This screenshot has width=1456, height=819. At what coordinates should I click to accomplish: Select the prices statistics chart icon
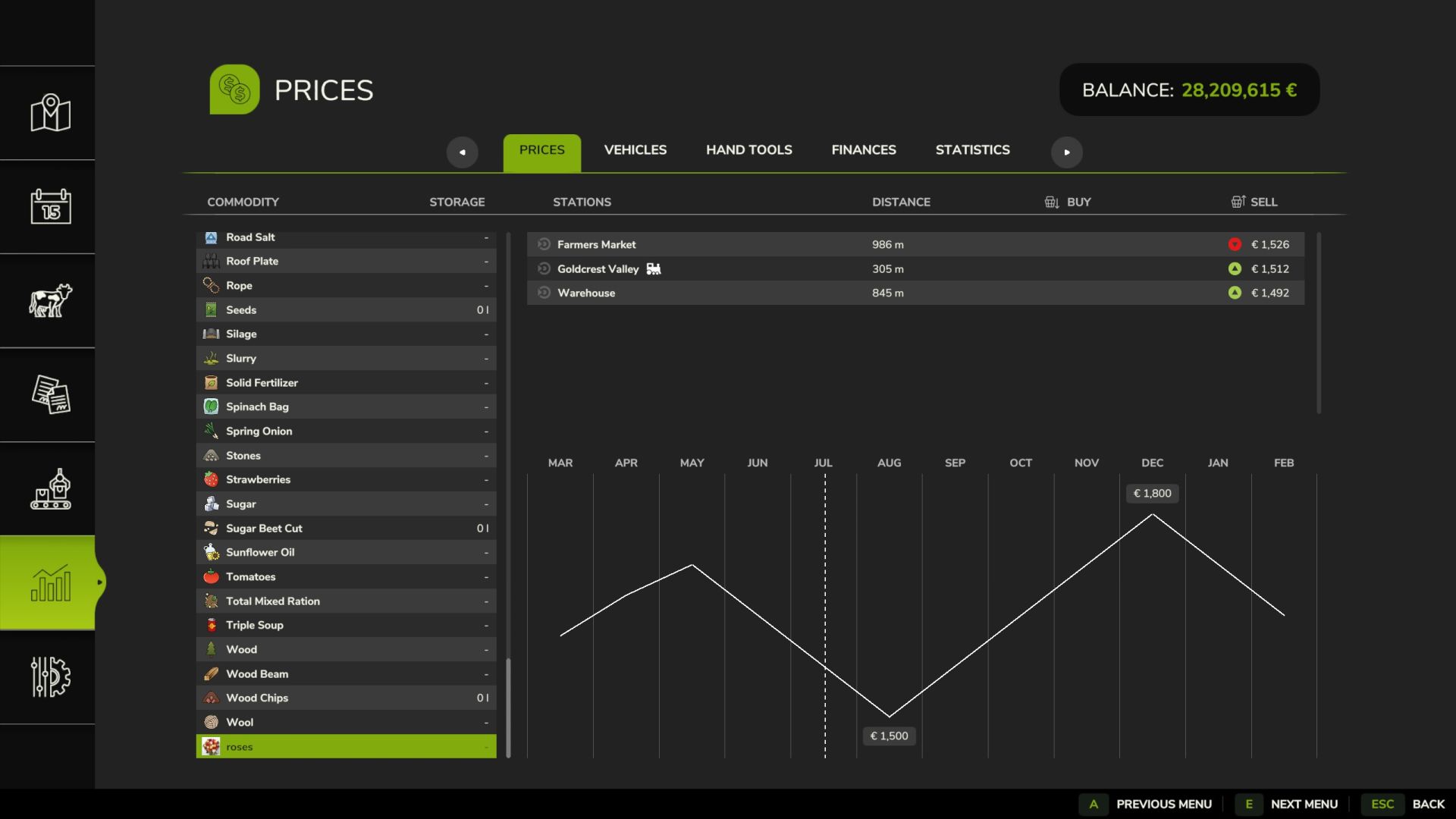[50, 582]
